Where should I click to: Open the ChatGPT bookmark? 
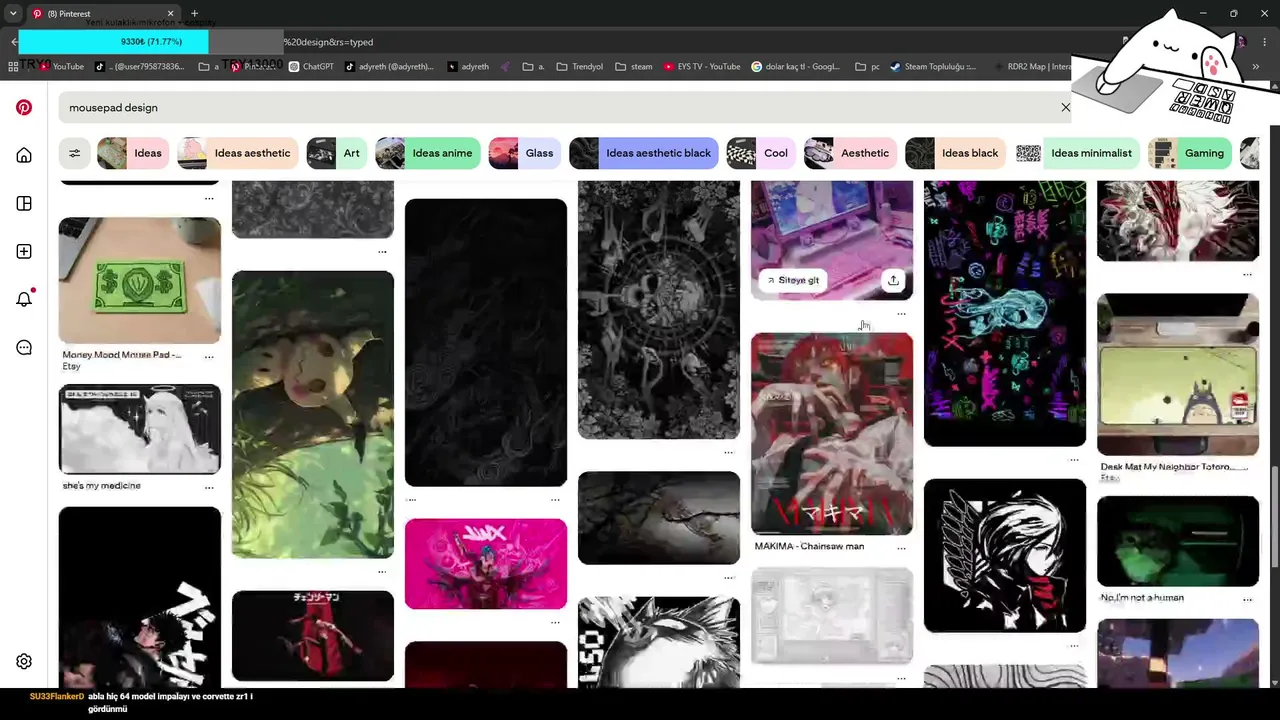tap(311, 67)
